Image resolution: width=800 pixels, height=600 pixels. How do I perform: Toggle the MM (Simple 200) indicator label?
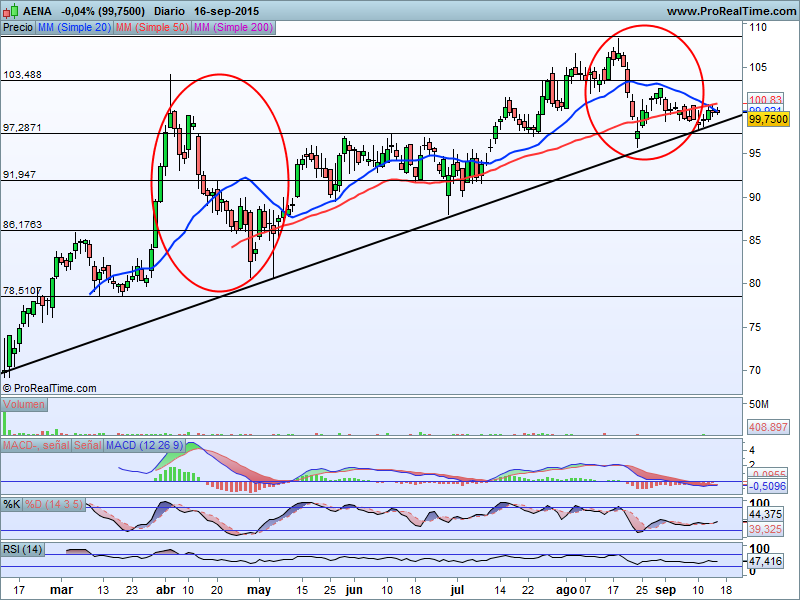[x=232, y=28]
